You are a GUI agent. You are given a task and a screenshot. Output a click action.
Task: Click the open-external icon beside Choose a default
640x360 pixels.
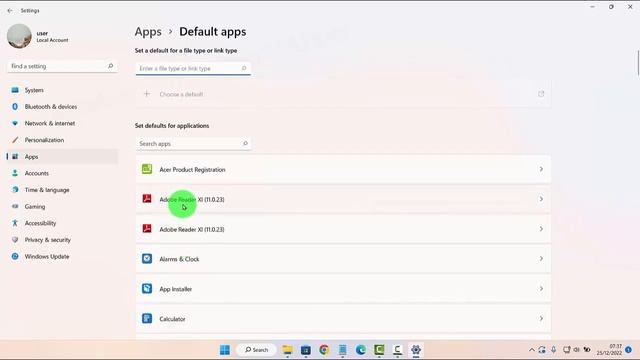(541, 94)
